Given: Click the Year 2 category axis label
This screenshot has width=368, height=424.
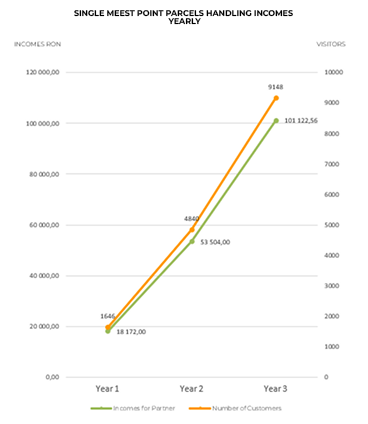Looking at the screenshot, I should click(191, 389).
